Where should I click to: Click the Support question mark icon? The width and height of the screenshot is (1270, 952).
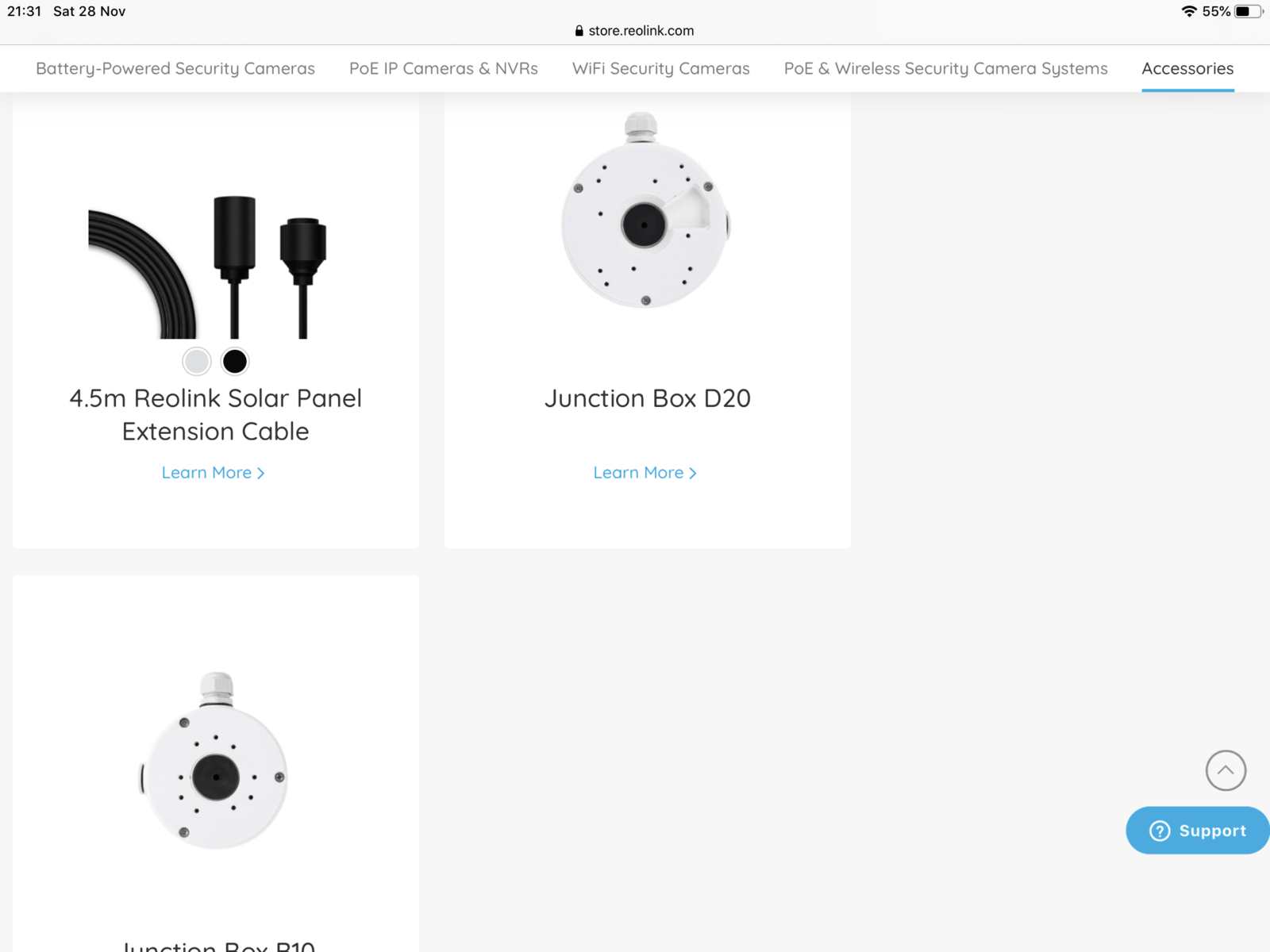[1160, 831]
